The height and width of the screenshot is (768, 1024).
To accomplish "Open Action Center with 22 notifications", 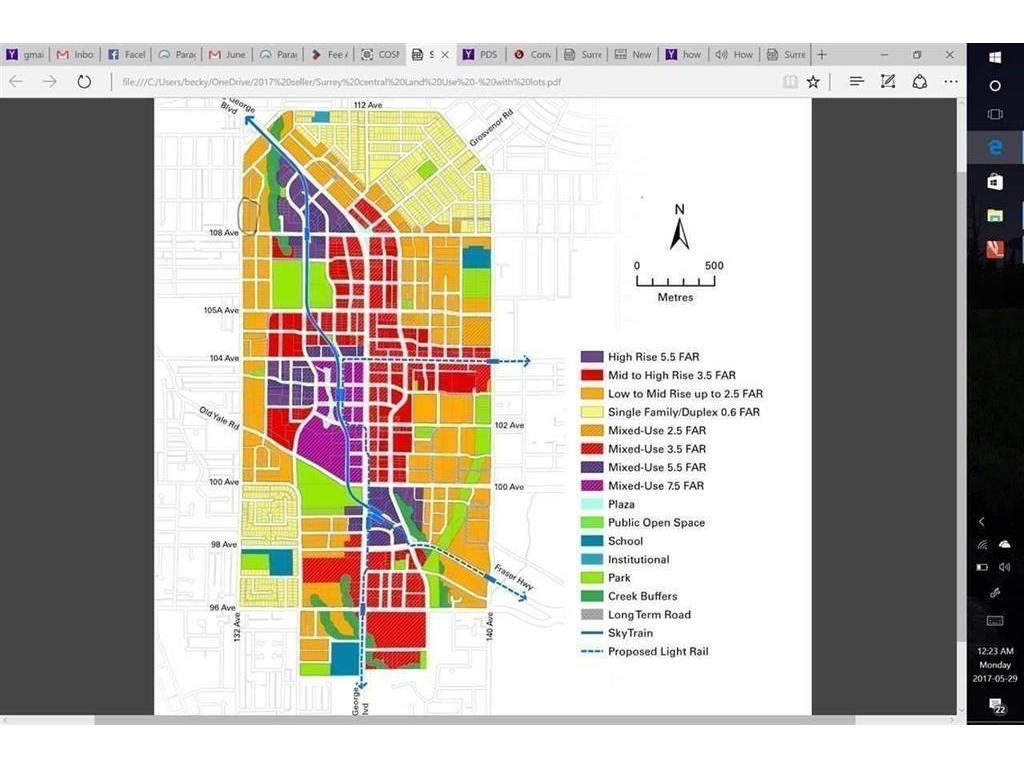I will pyautogui.click(x=996, y=706).
